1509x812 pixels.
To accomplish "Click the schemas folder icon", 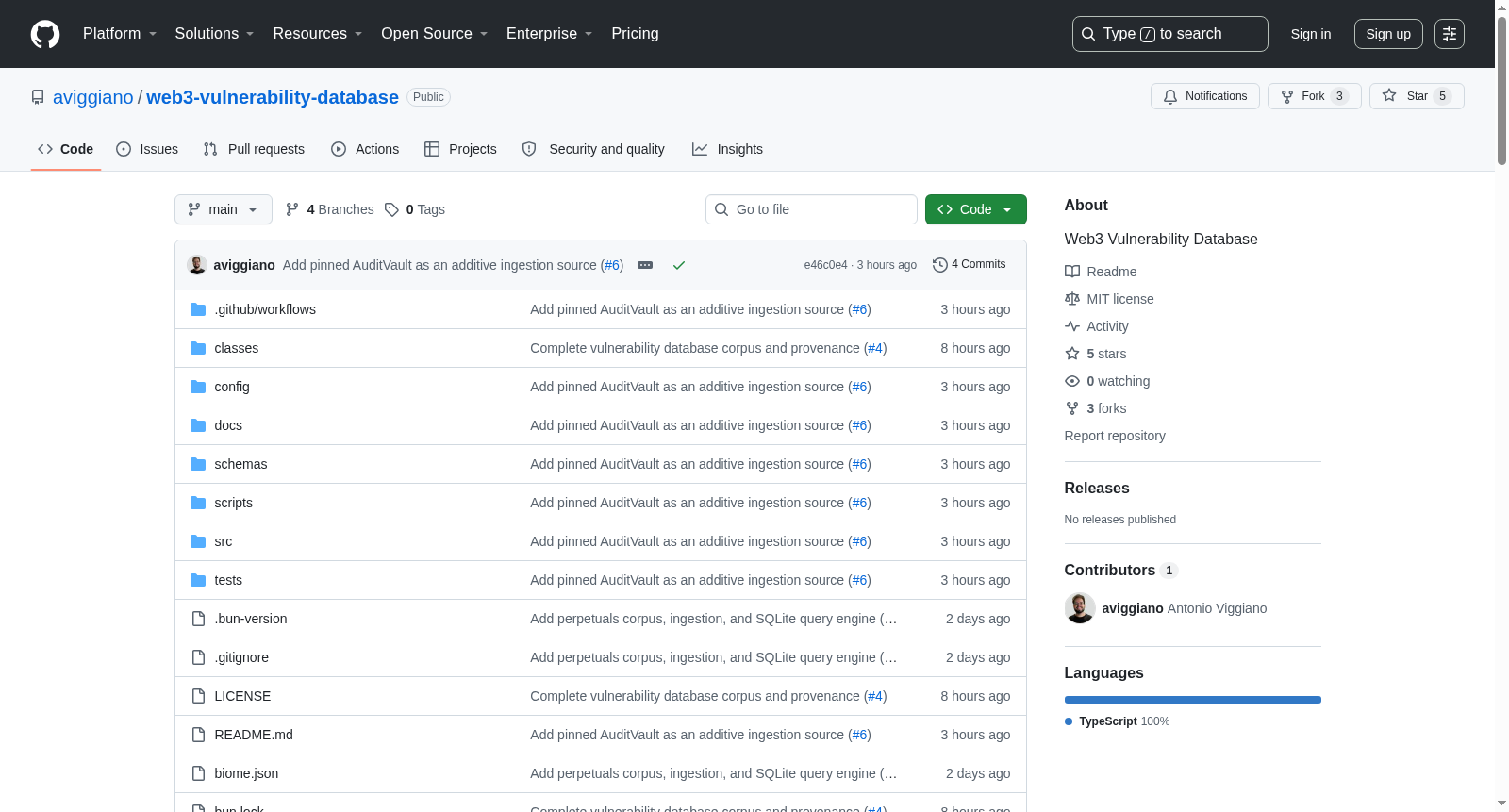I will point(198,464).
